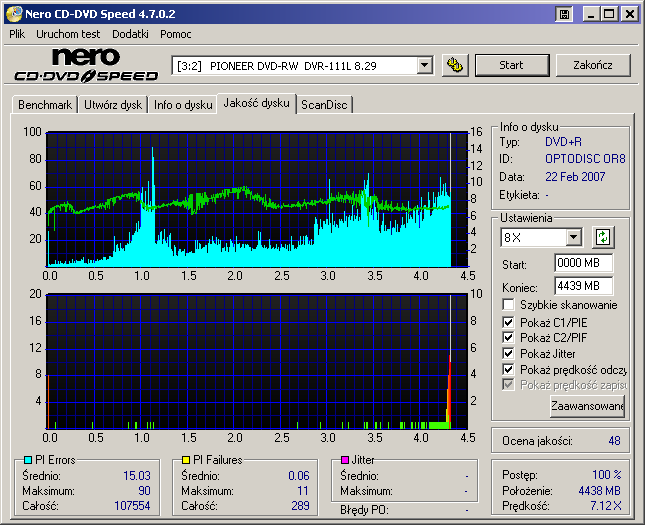Click the PI Errors average 15.03
This screenshot has width=645, height=525.
pyautogui.click(x=137, y=476)
